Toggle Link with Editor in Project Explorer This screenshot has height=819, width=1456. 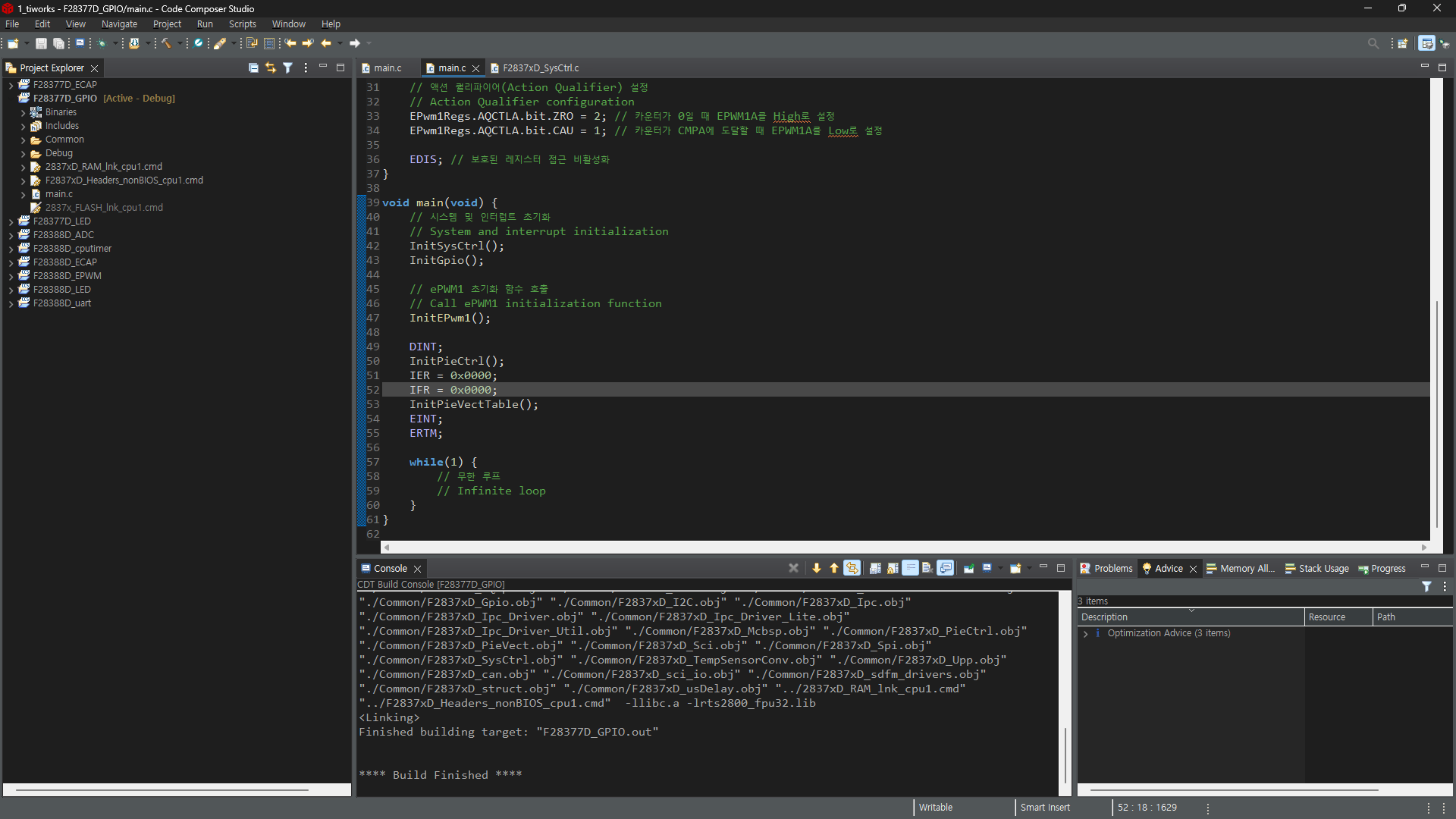[x=270, y=67]
